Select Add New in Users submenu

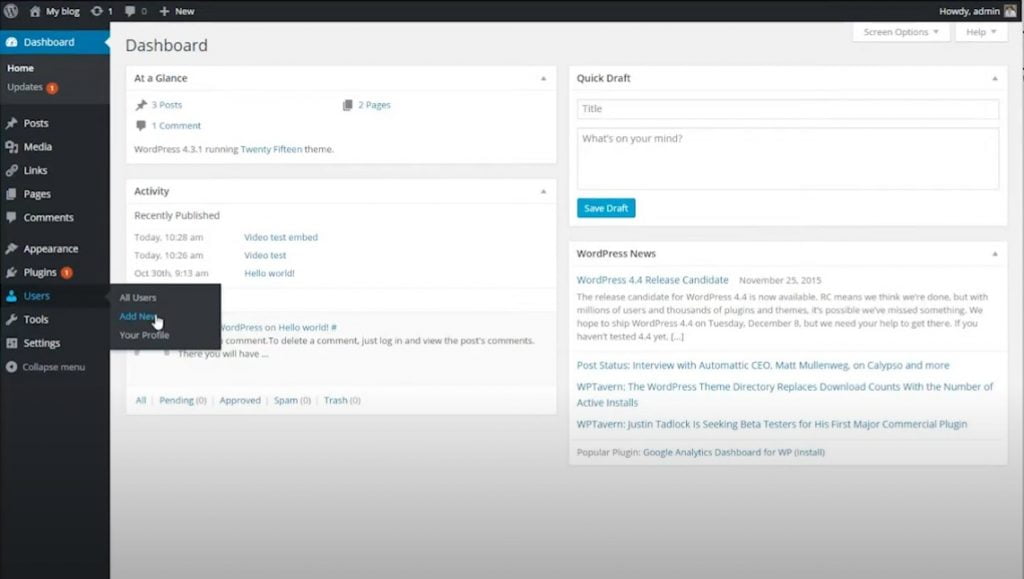(138, 316)
